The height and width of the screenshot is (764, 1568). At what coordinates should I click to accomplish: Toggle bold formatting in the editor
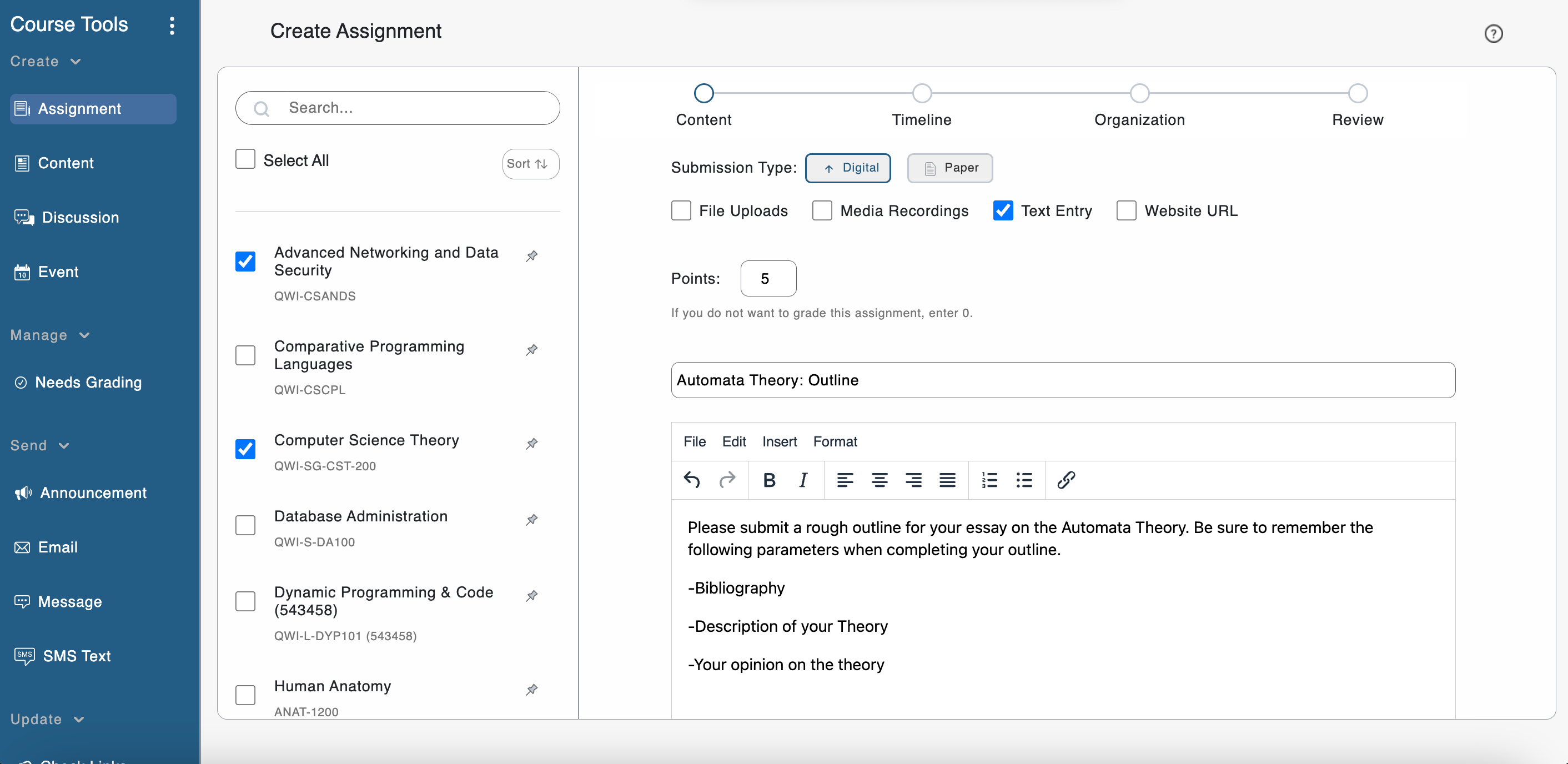click(x=769, y=480)
